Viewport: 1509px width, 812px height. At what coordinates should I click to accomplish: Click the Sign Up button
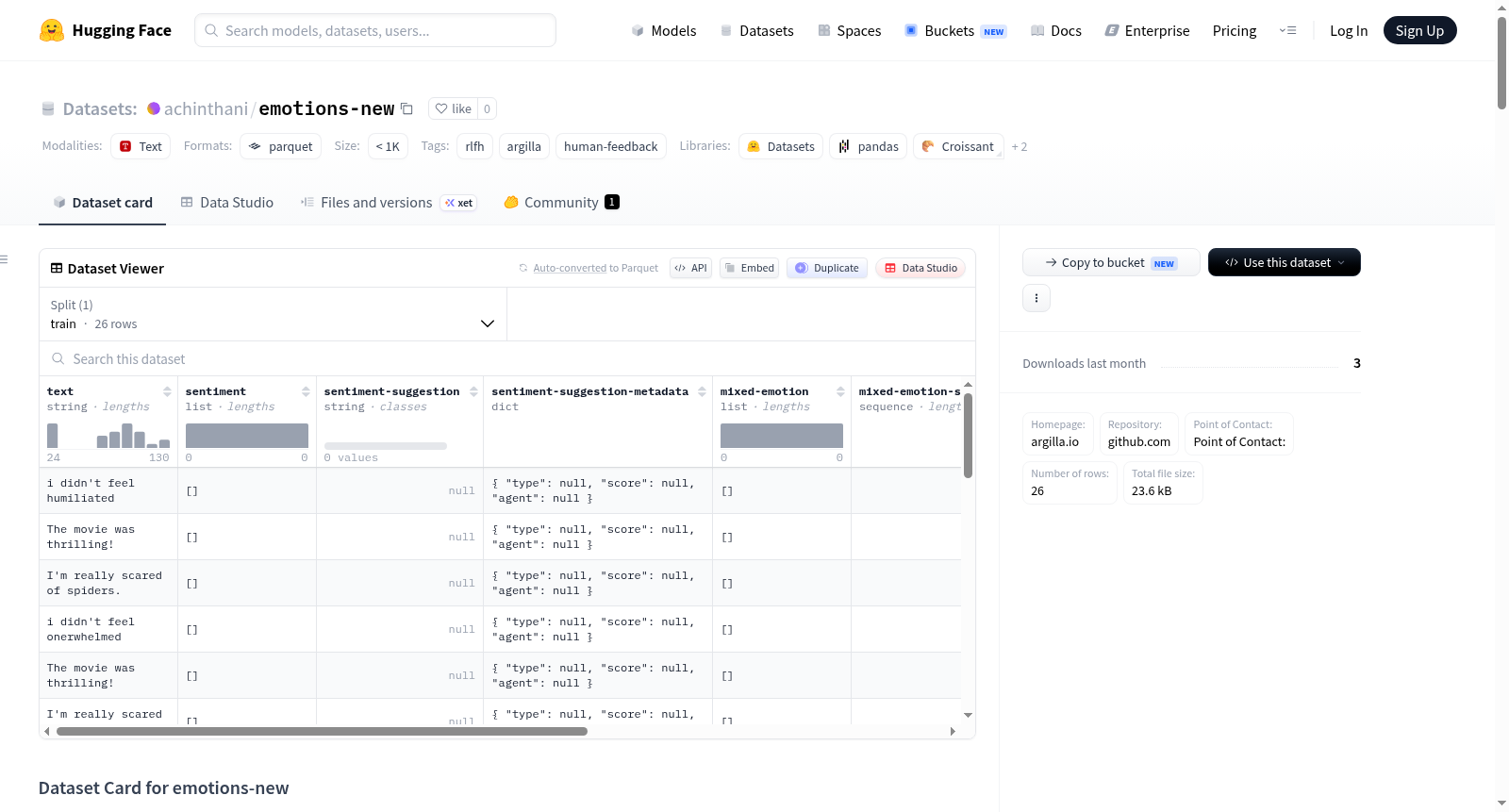click(1419, 30)
